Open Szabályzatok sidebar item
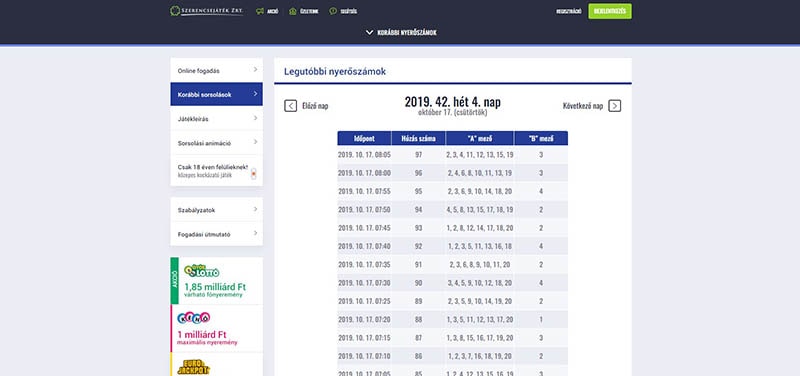This screenshot has height=376, width=800. (216, 210)
